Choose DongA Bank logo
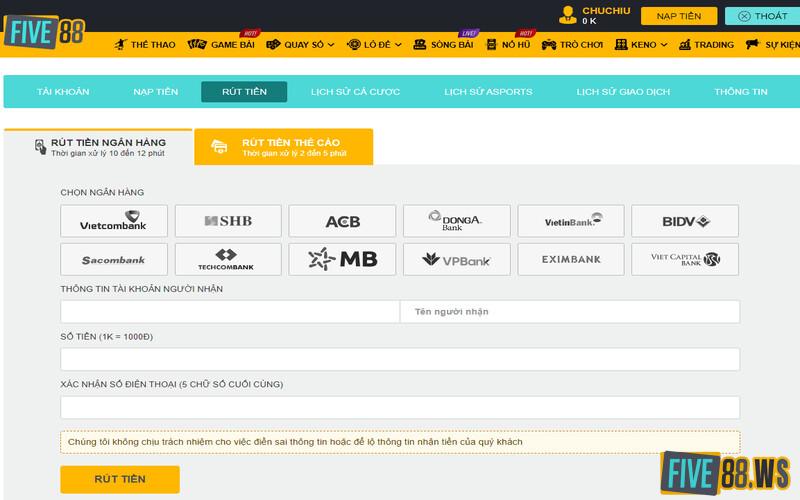This screenshot has height=500, width=800. pyautogui.click(x=457, y=221)
